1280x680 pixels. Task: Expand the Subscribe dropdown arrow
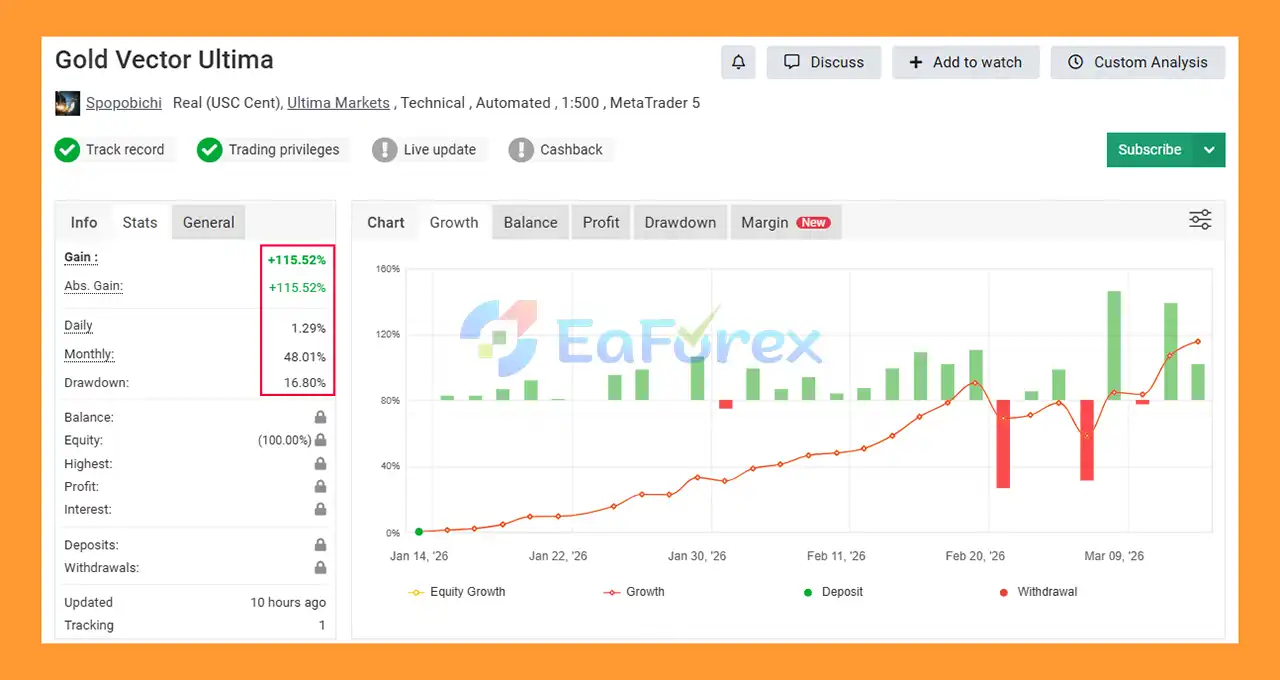tap(1209, 150)
